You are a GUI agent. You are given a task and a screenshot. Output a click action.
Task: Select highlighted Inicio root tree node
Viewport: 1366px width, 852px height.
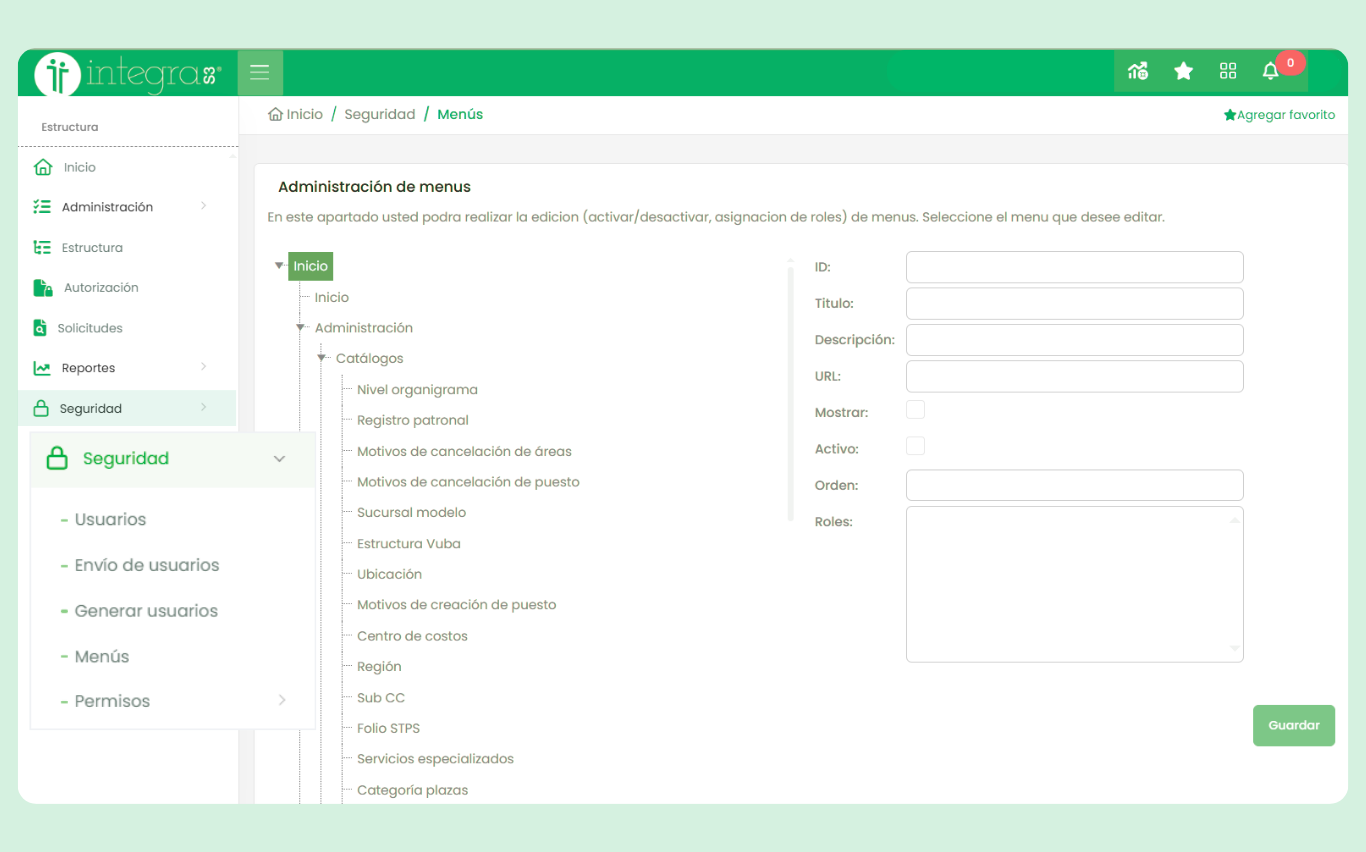pos(310,266)
